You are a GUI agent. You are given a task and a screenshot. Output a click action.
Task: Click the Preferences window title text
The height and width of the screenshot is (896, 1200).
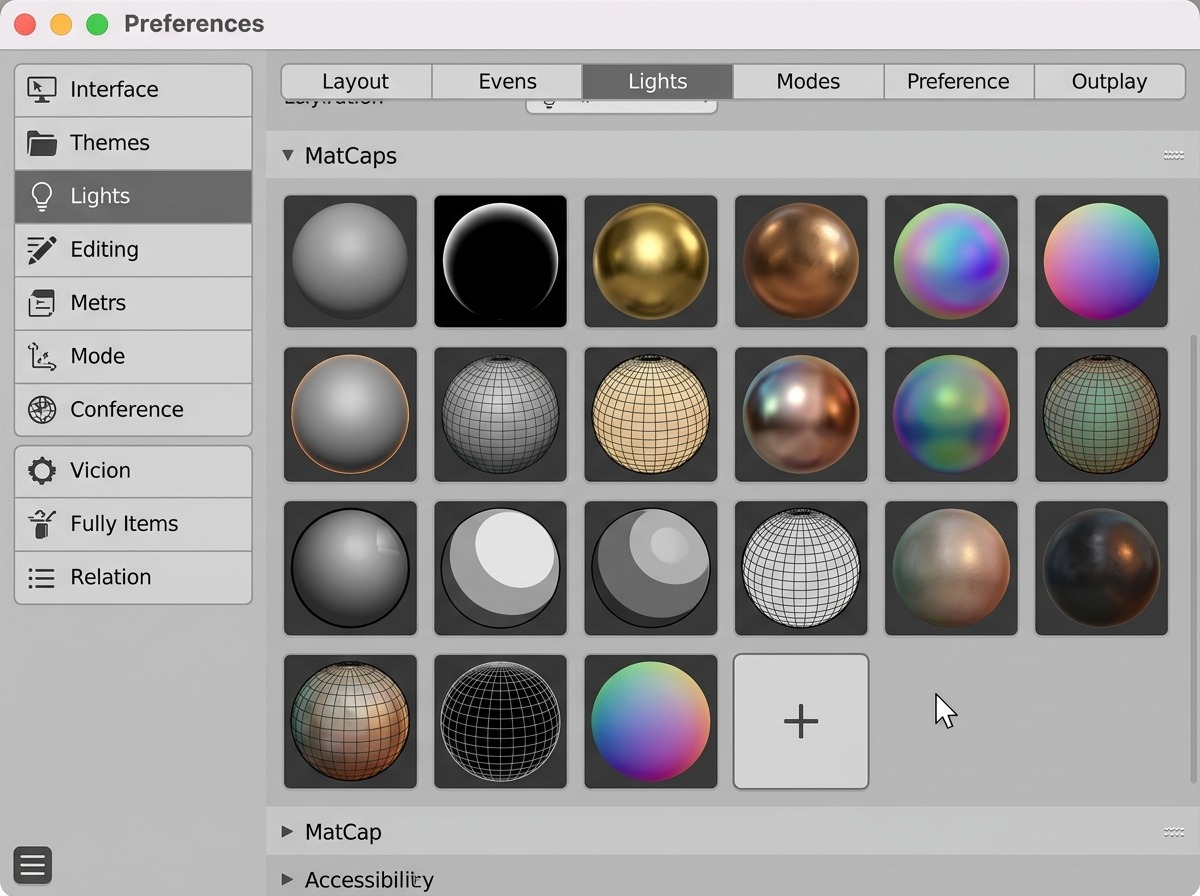[x=194, y=24]
